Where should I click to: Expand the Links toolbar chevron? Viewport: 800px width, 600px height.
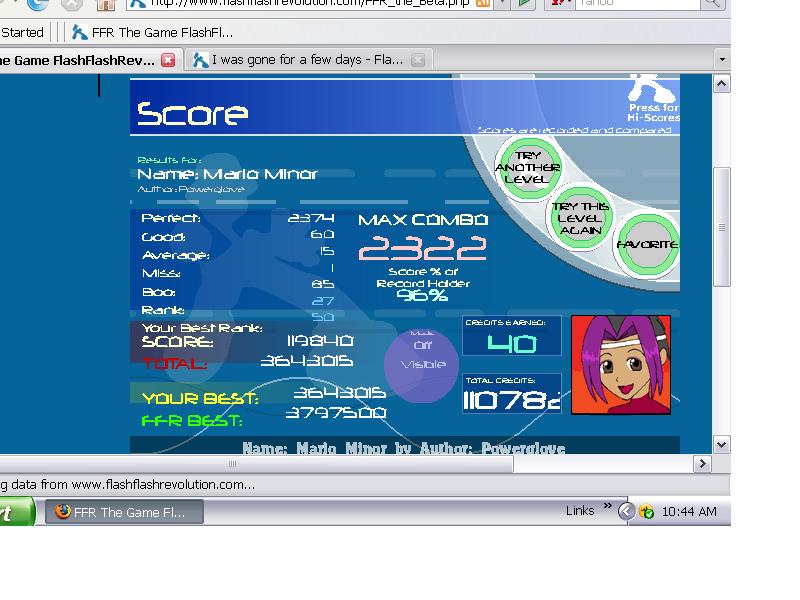coord(608,506)
